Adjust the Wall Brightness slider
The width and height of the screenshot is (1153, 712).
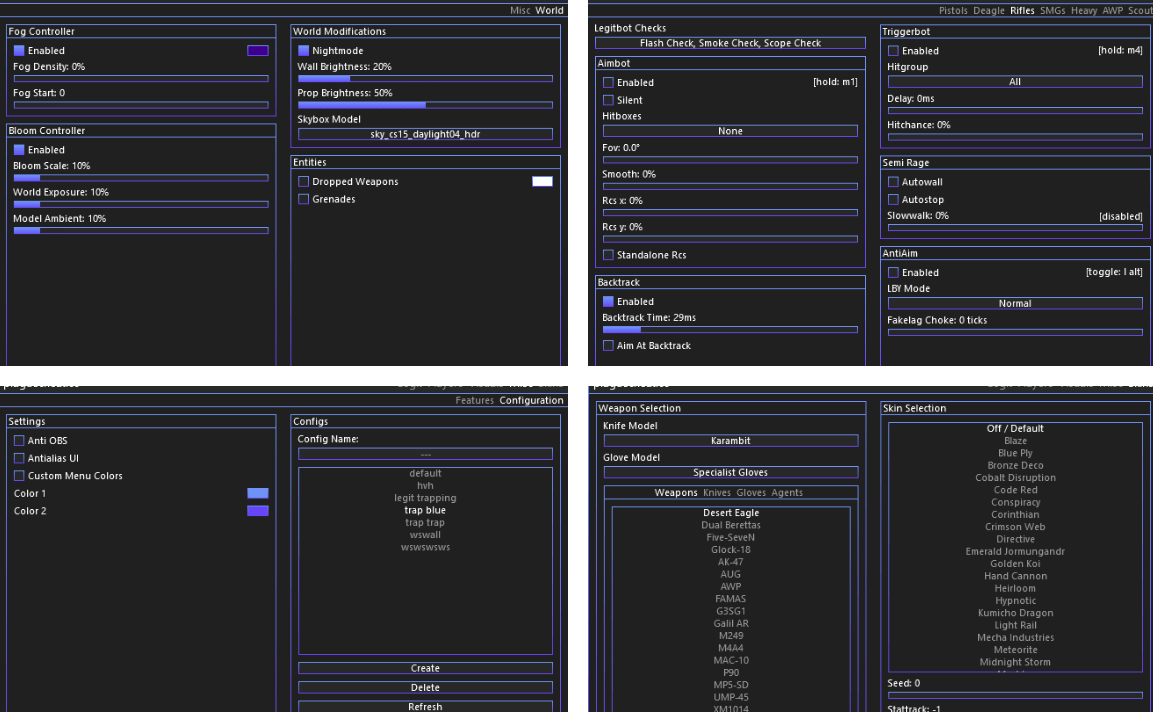[425, 79]
